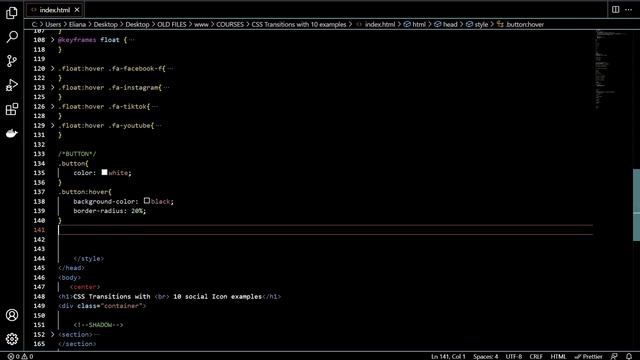Click www breadcrumb segment
The image size is (640, 360).
pos(201,24)
